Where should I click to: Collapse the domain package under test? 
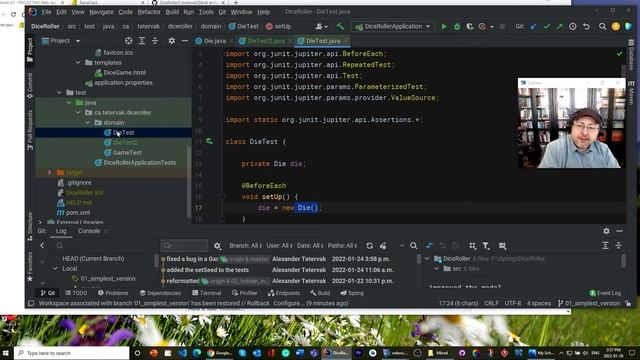(x=87, y=122)
